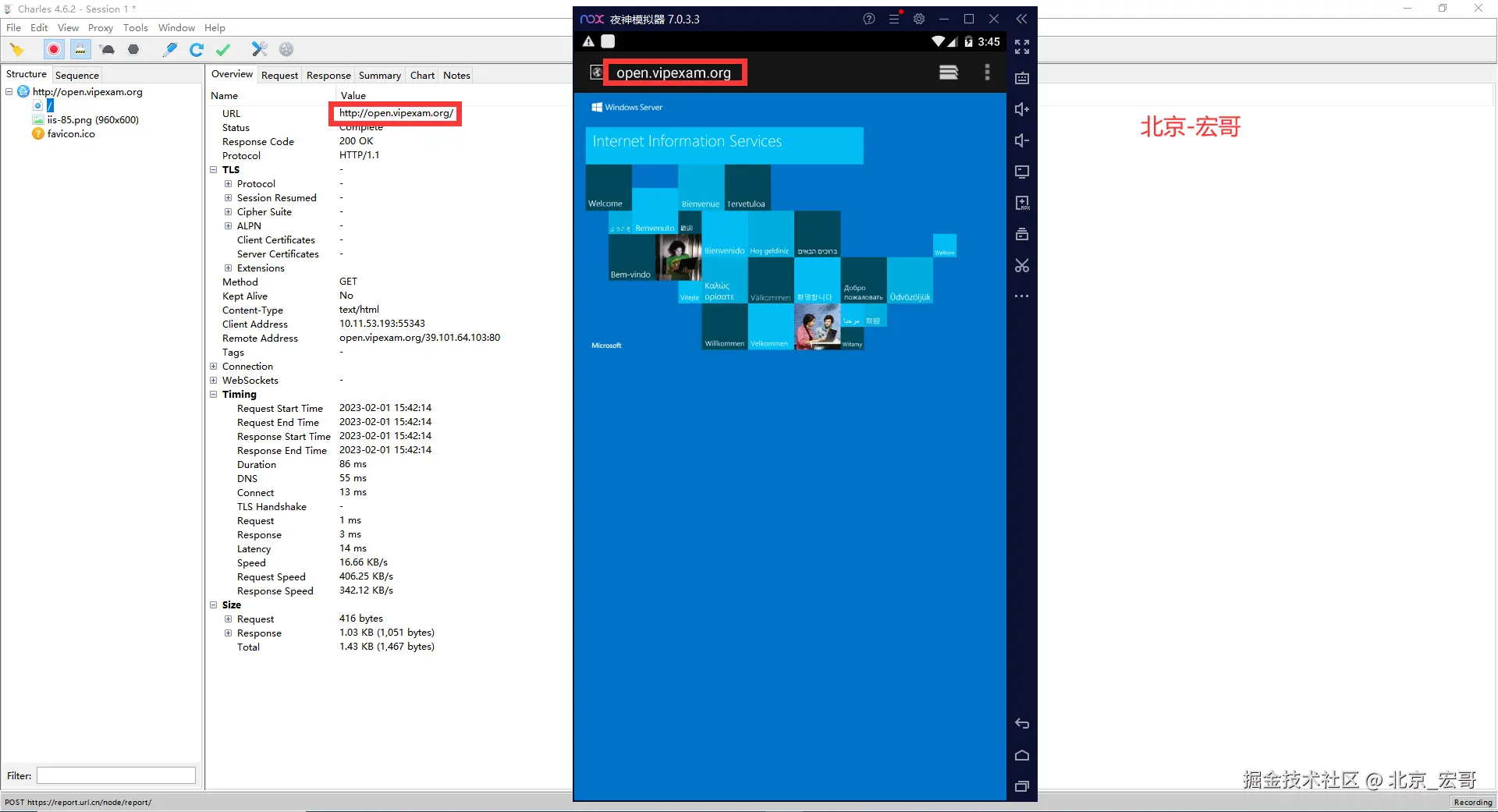Install an APK using the Nox APK icon
Image resolution: width=1498 pixels, height=812 pixels.
(x=1022, y=203)
